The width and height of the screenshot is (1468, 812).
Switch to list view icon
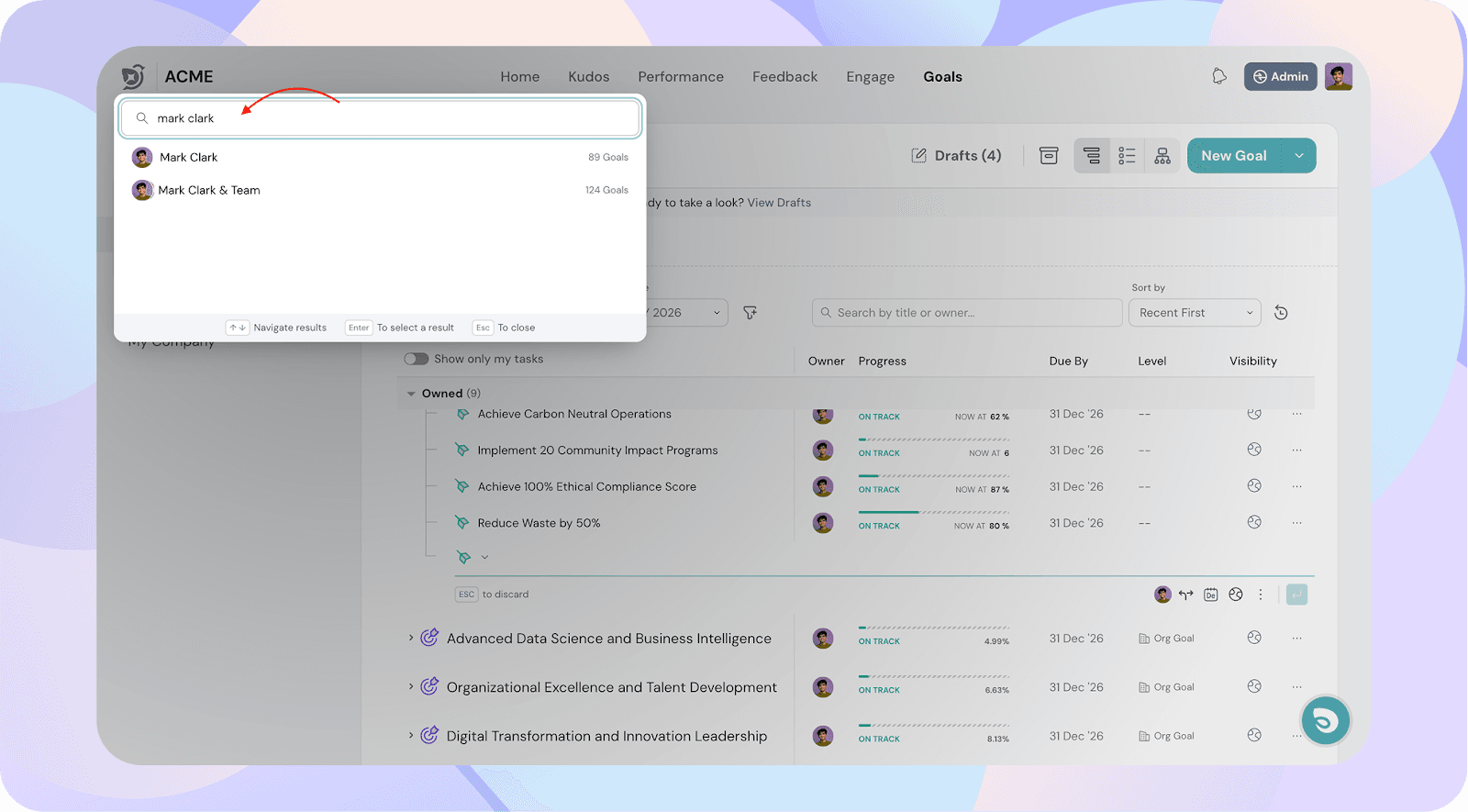click(1127, 156)
